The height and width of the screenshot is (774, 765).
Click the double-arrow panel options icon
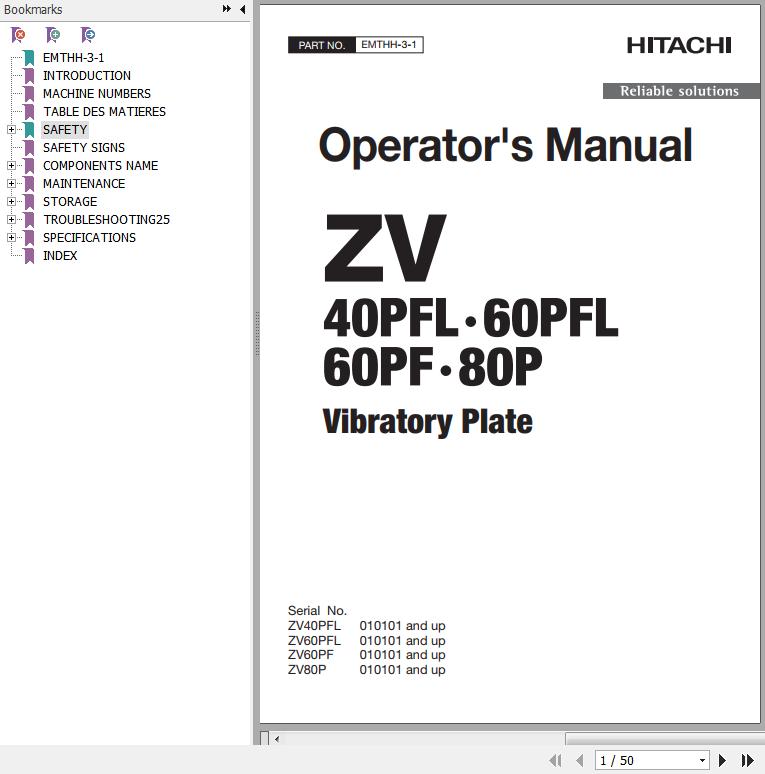tap(227, 9)
